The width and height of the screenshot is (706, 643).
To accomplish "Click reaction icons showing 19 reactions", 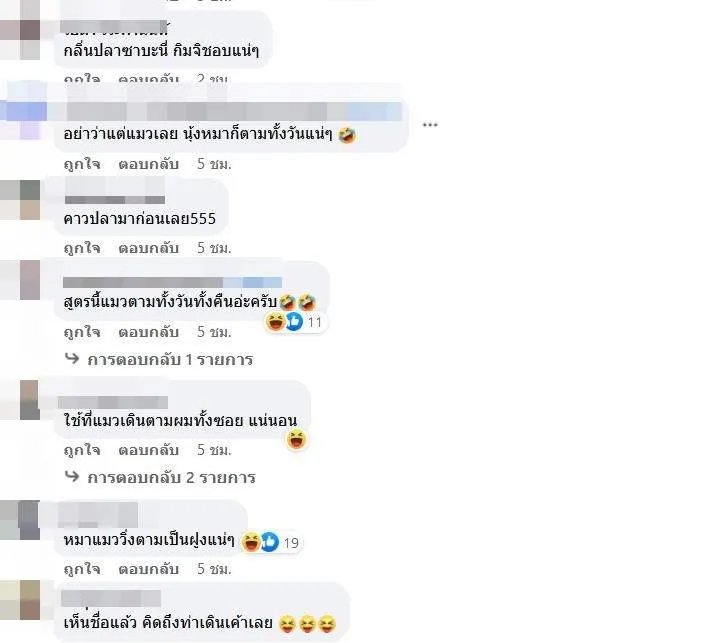I will pos(271,542).
